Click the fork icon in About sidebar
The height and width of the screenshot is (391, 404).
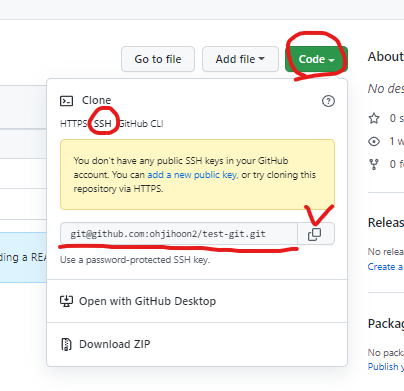374,164
